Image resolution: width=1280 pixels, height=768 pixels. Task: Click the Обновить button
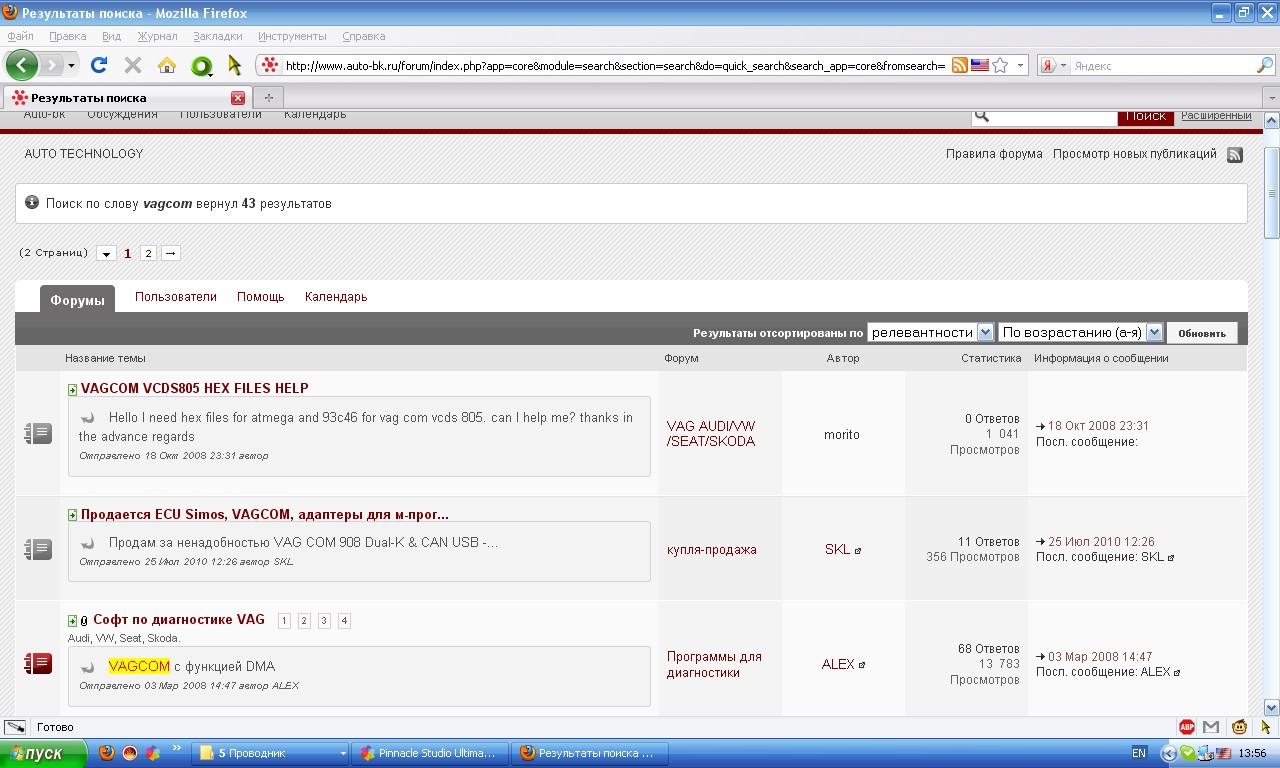(x=1202, y=333)
